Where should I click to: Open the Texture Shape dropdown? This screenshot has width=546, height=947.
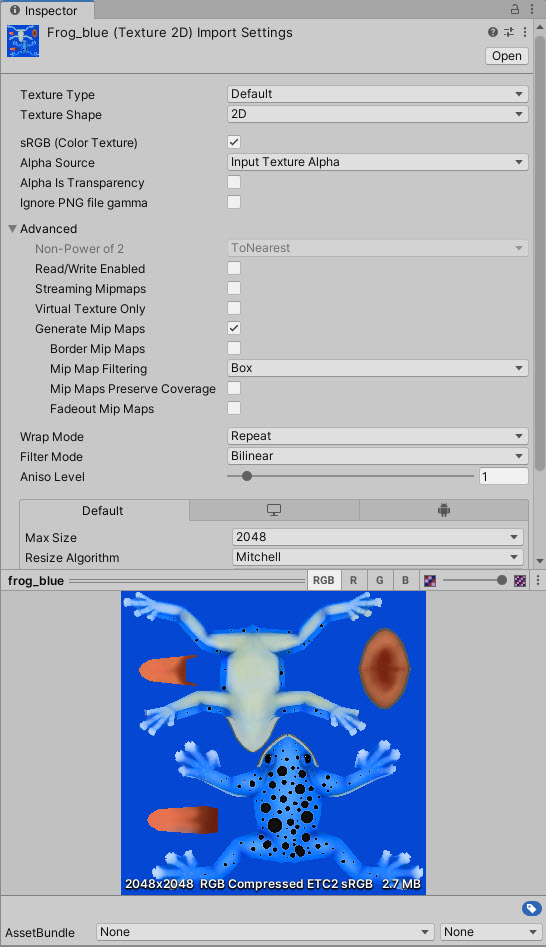point(377,114)
